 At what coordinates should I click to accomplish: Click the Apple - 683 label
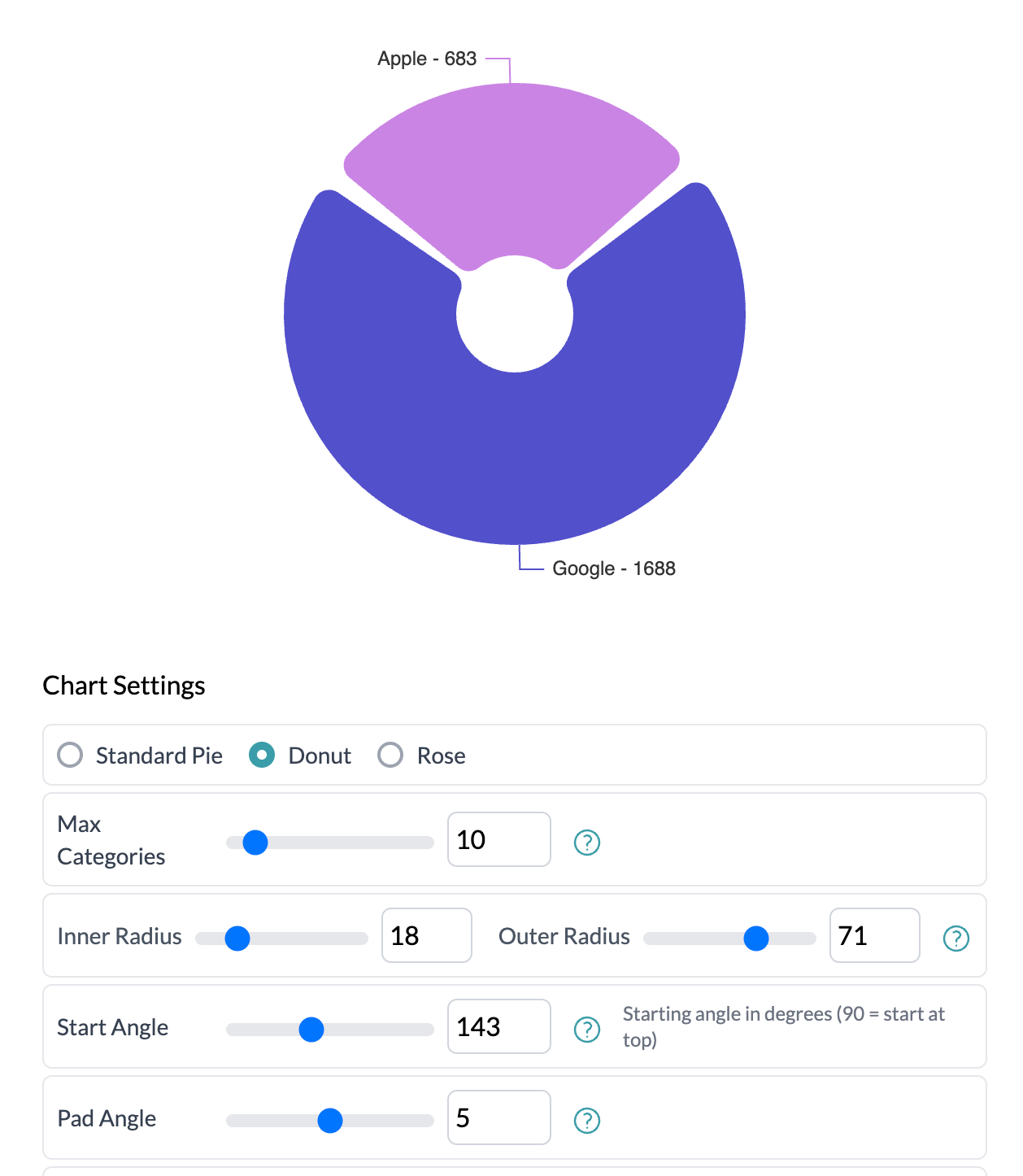(x=428, y=59)
